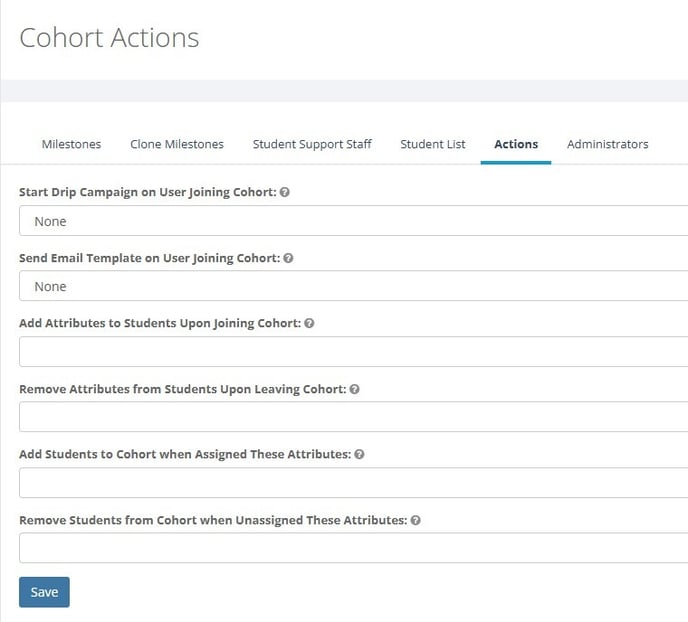Select the Student List tab
The width and height of the screenshot is (688, 622).
coord(433,144)
